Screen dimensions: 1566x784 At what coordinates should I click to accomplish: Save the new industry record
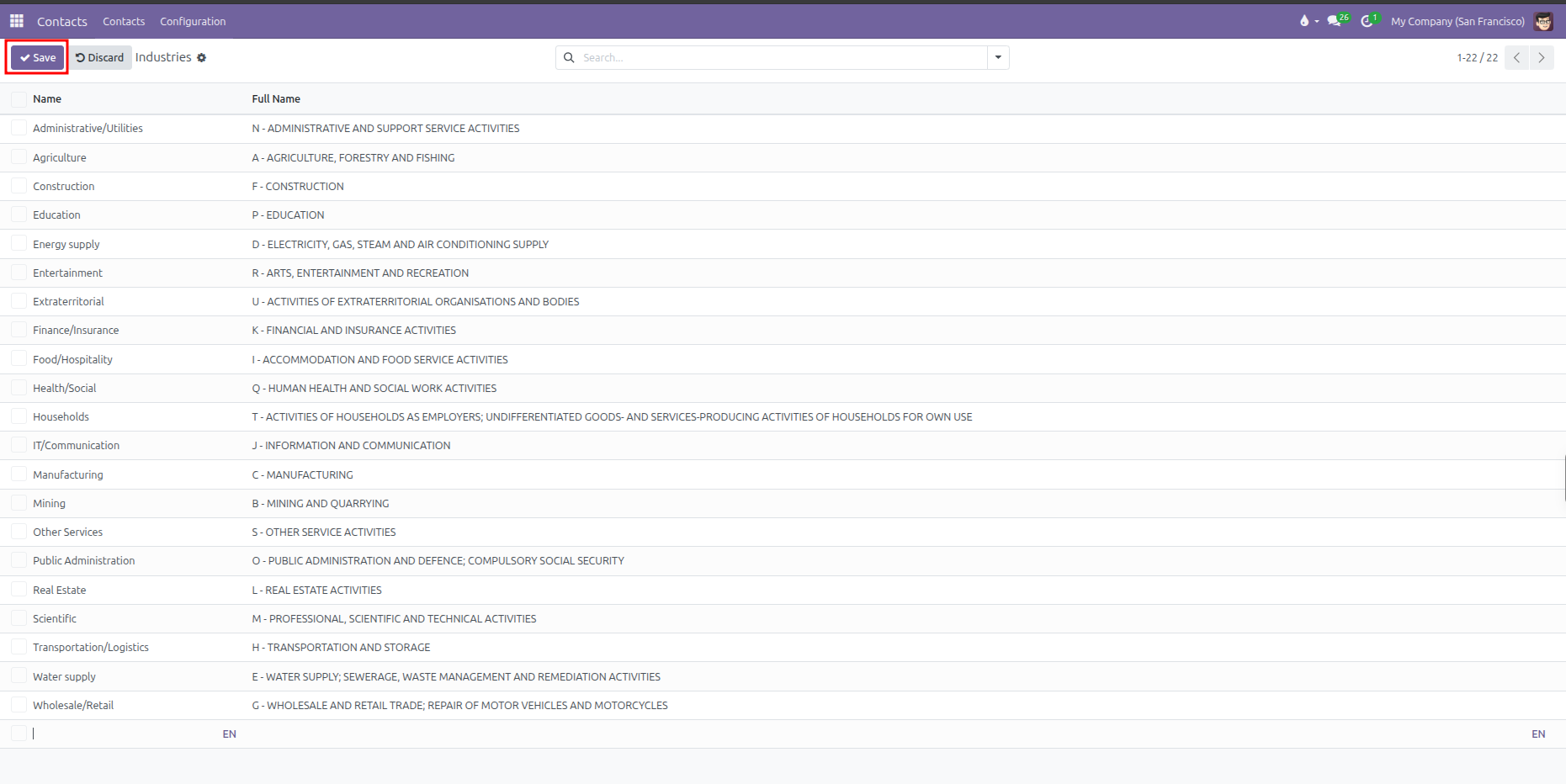(x=37, y=58)
